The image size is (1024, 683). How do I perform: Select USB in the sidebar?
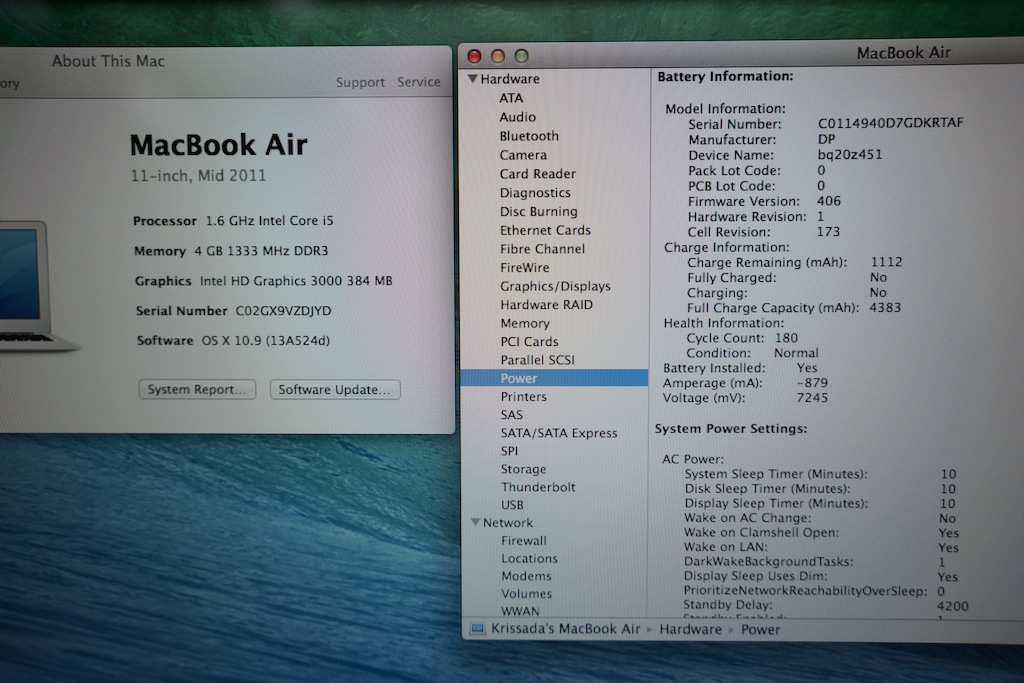(x=512, y=505)
